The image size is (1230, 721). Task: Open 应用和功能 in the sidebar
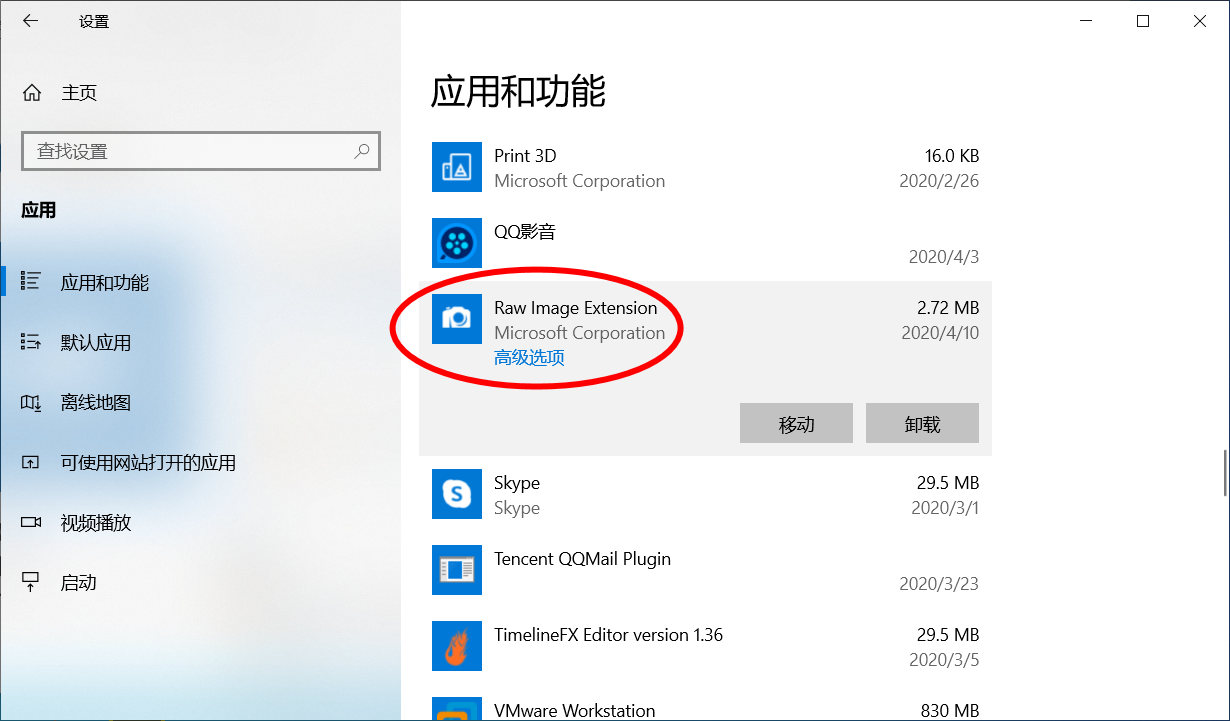(x=200, y=282)
